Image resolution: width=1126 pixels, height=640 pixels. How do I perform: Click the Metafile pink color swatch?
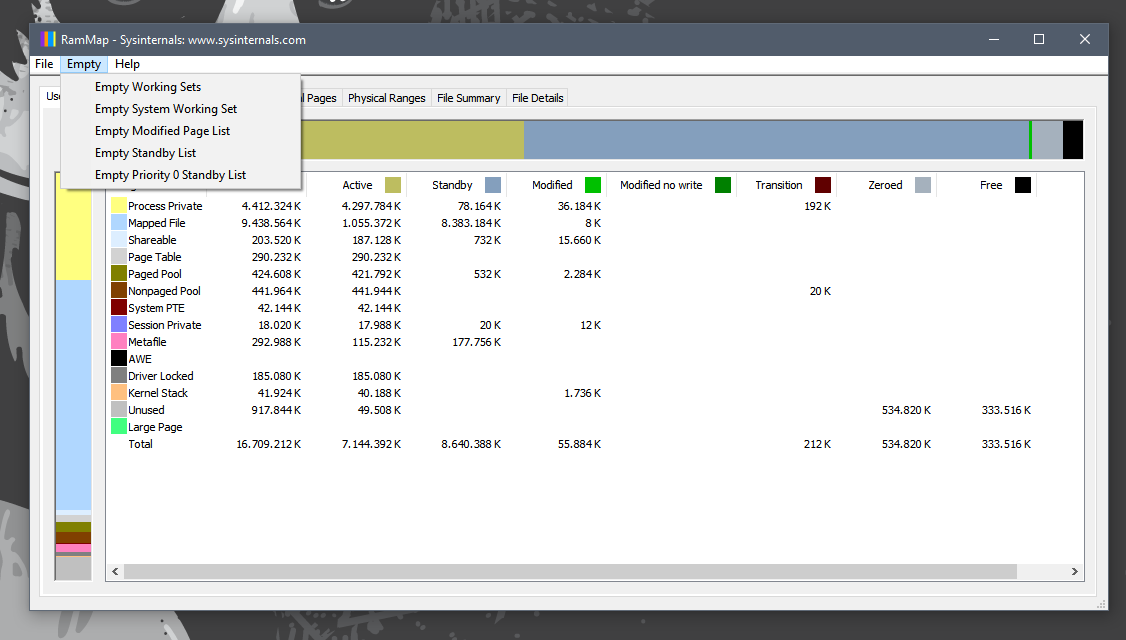pos(119,342)
